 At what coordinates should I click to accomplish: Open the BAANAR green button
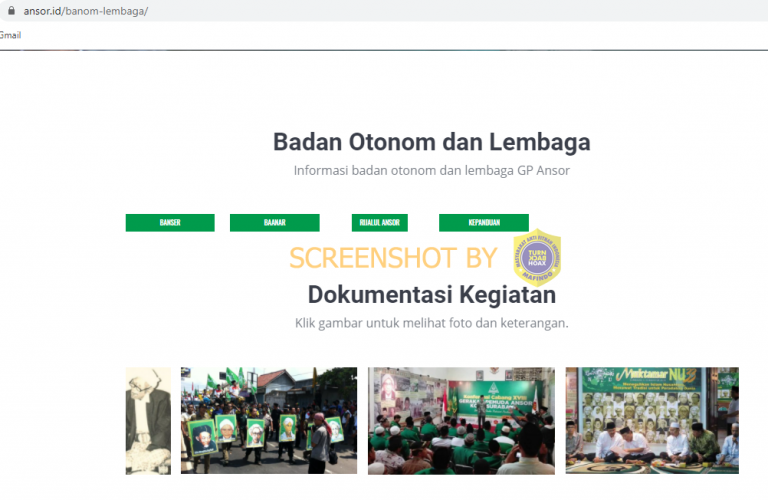tap(275, 222)
